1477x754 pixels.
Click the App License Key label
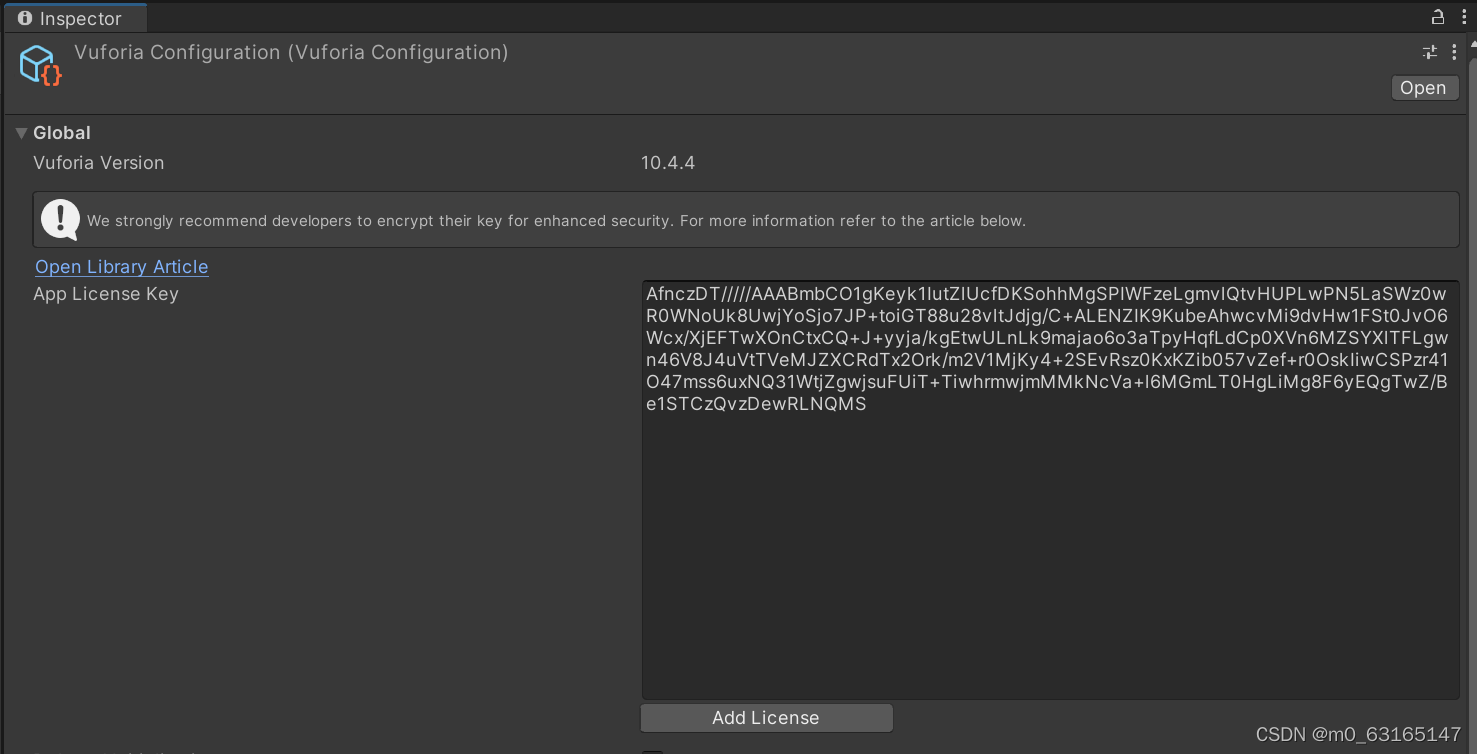click(x=106, y=294)
